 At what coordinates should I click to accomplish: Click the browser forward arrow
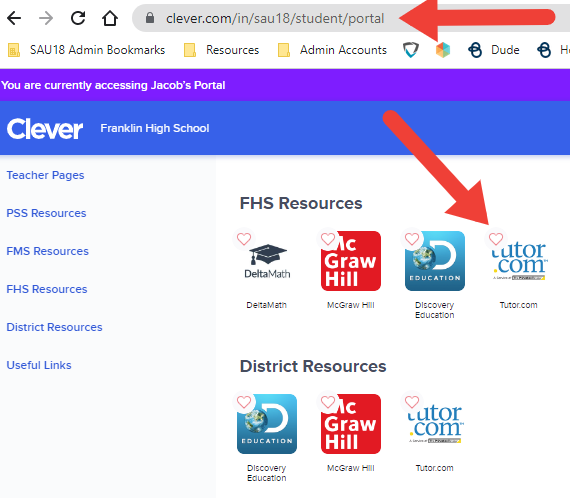point(46,18)
